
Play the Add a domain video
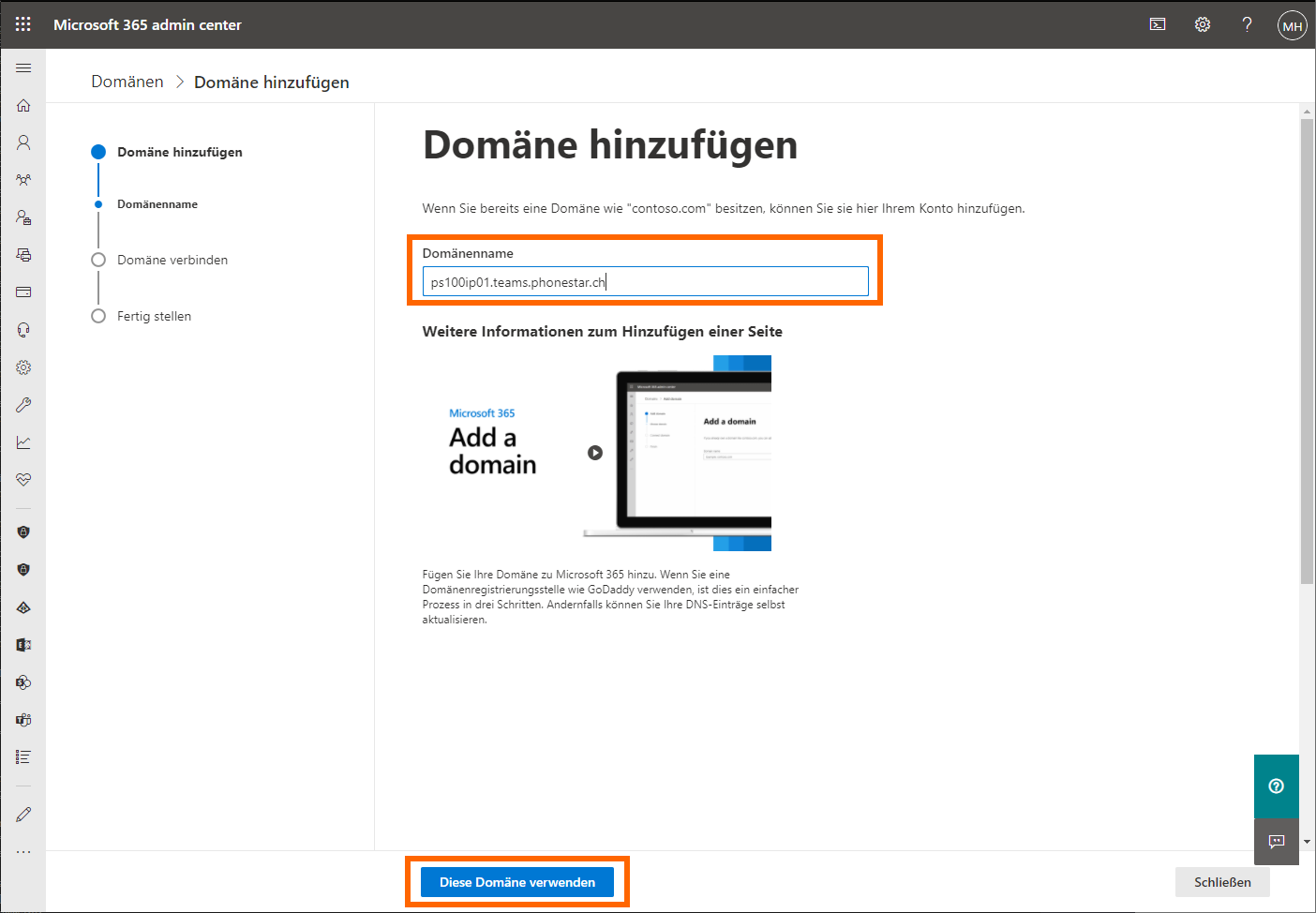(x=595, y=453)
